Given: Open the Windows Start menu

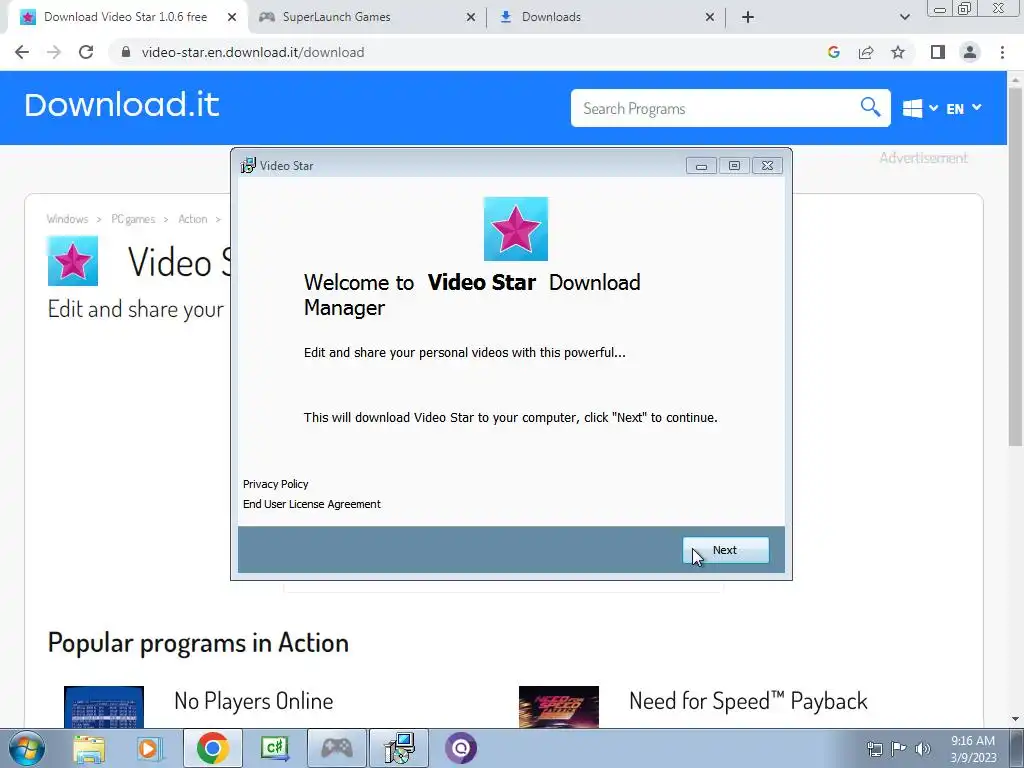Looking at the screenshot, I should 27,748.
